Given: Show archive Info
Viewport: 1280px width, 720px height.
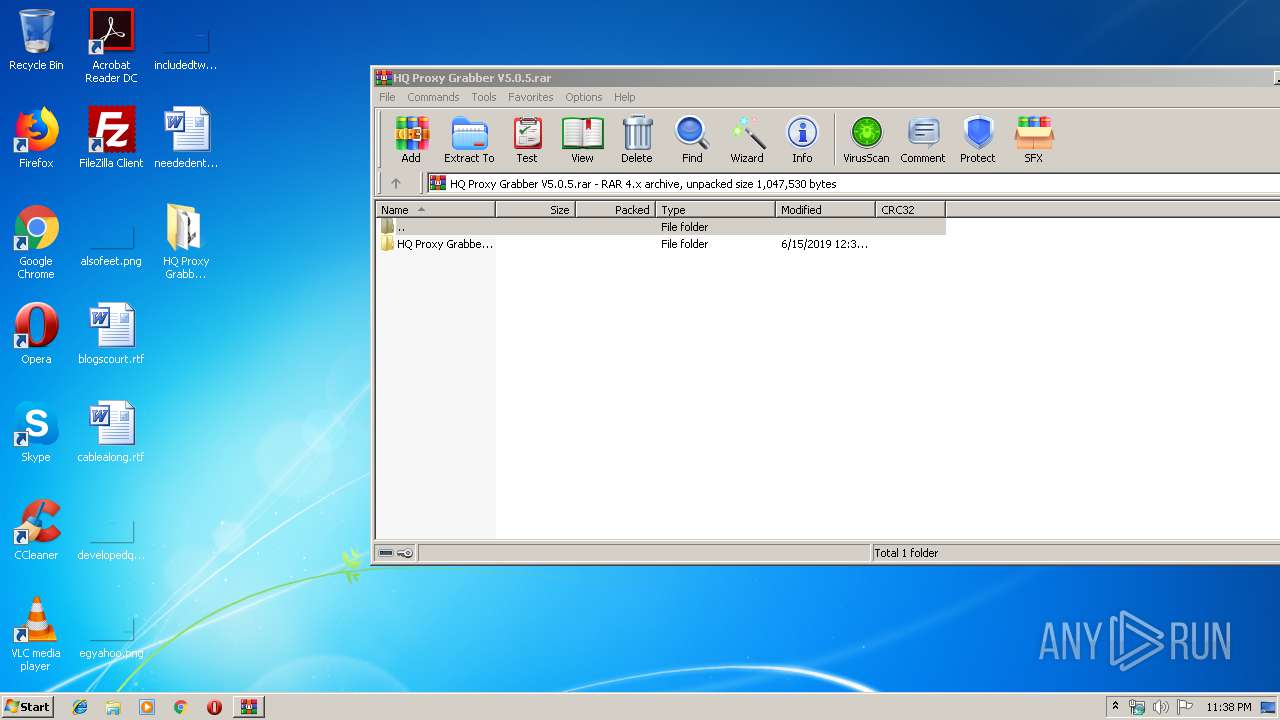Looking at the screenshot, I should click(802, 139).
